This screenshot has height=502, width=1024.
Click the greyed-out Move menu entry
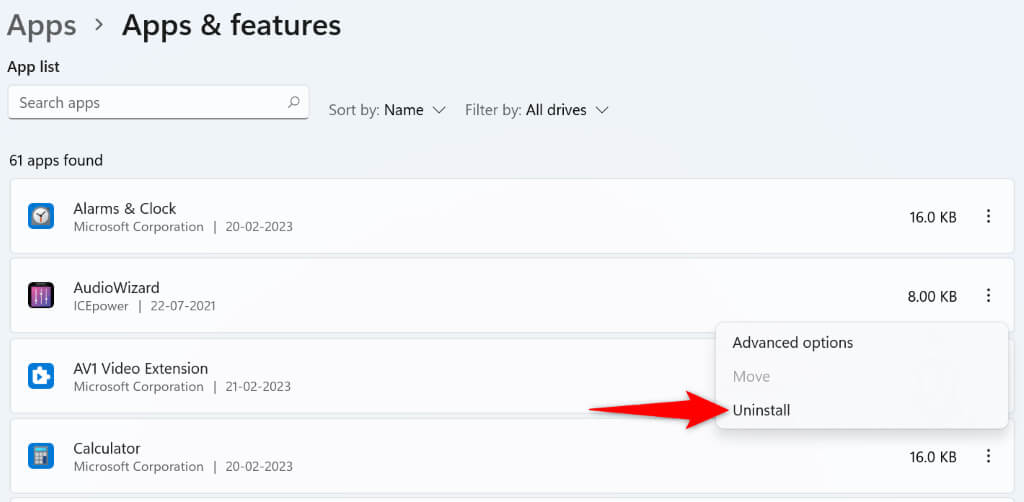click(x=751, y=376)
